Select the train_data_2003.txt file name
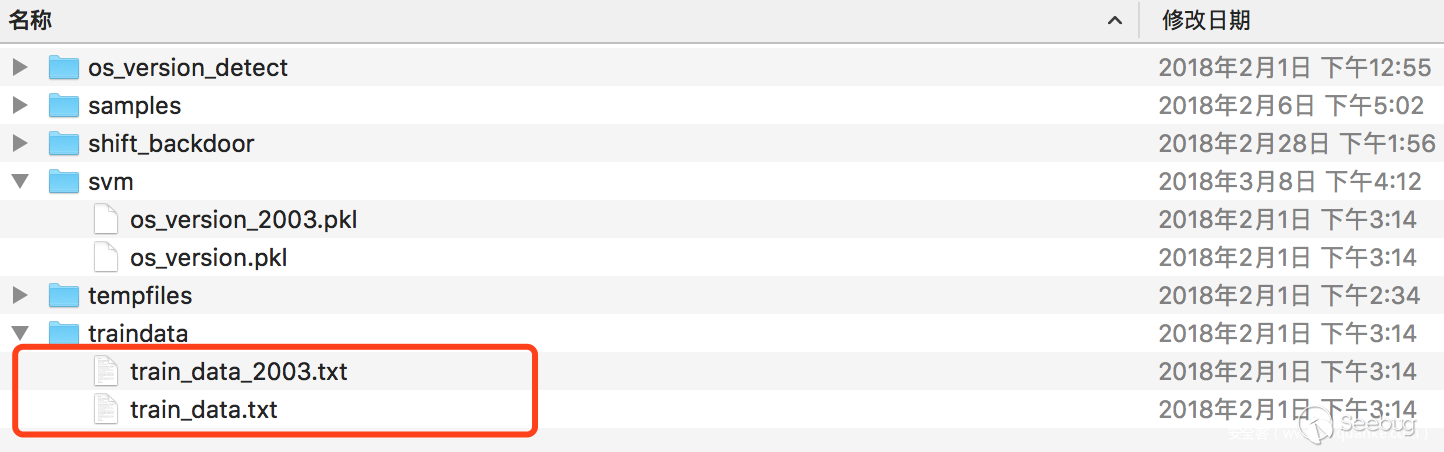The width and height of the screenshot is (1444, 452). (238, 372)
